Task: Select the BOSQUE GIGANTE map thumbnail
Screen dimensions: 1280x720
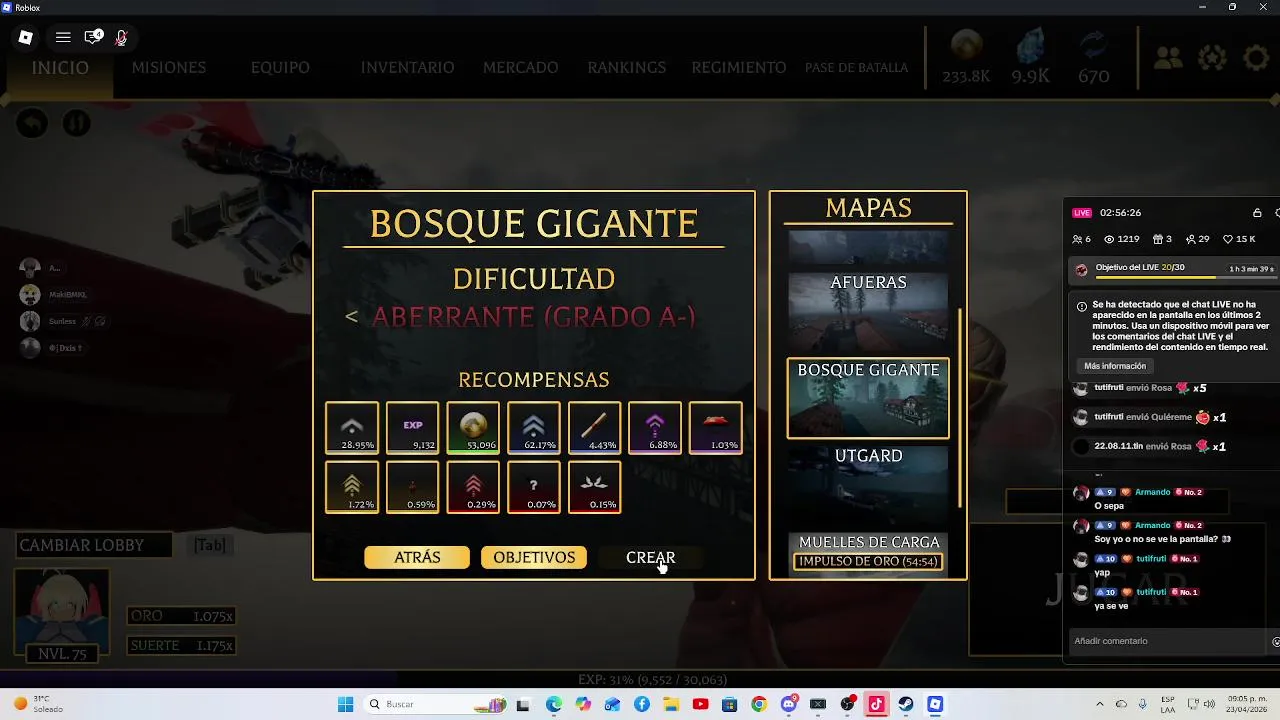Action: [868, 398]
